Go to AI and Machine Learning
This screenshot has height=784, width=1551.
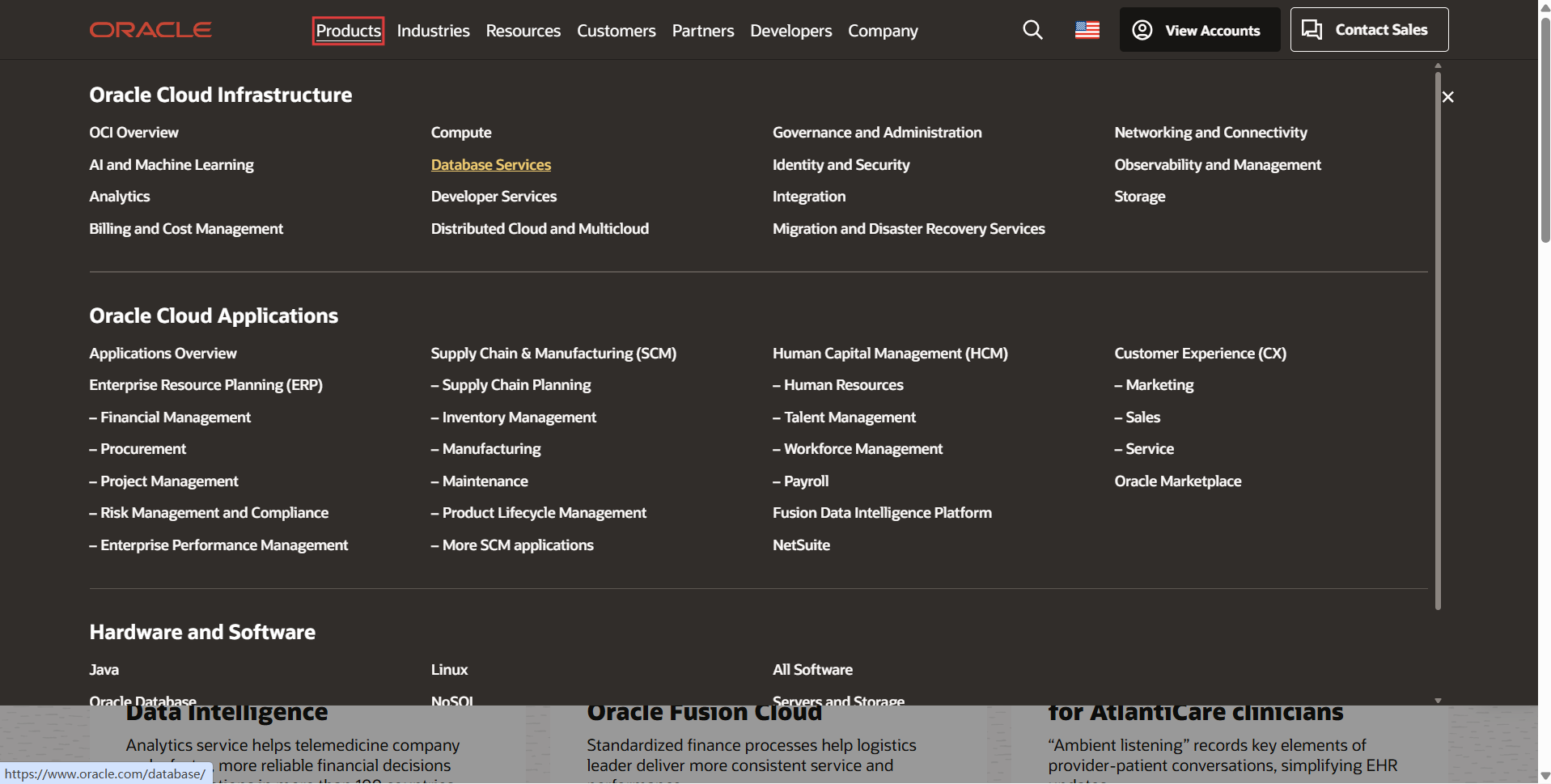pyautogui.click(x=172, y=165)
